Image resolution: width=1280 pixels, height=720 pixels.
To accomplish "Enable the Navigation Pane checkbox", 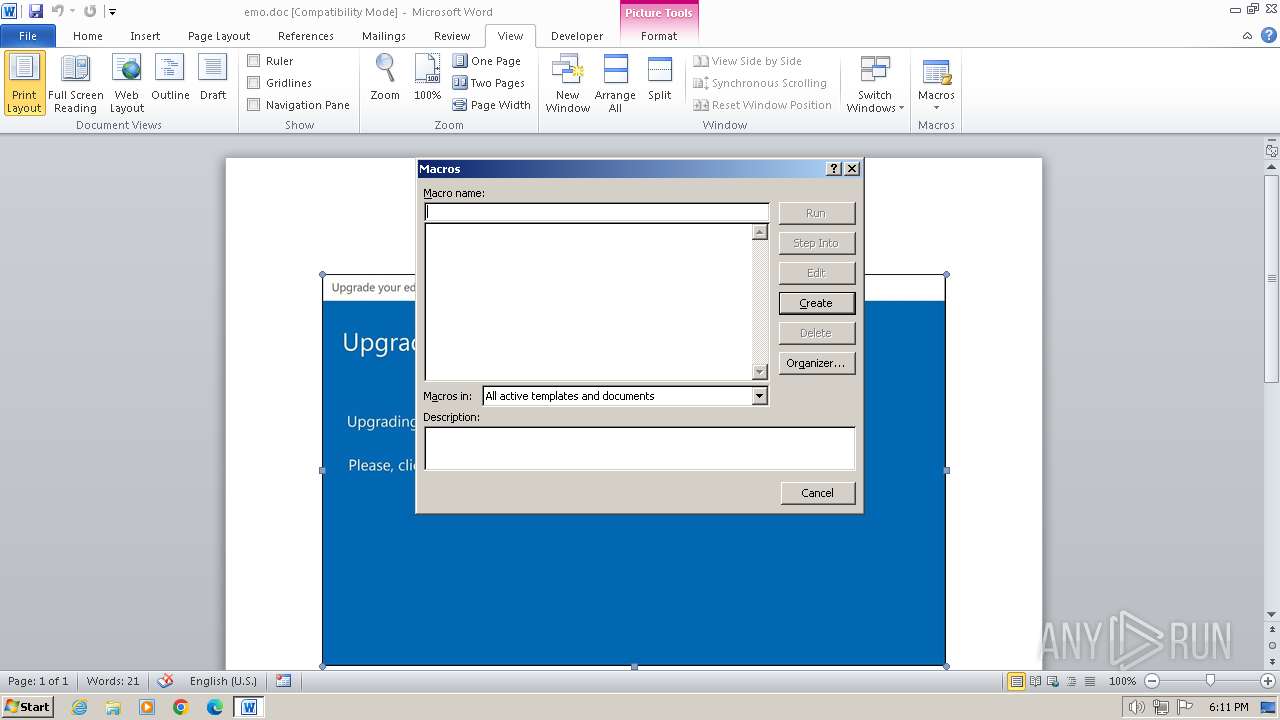I will point(254,105).
